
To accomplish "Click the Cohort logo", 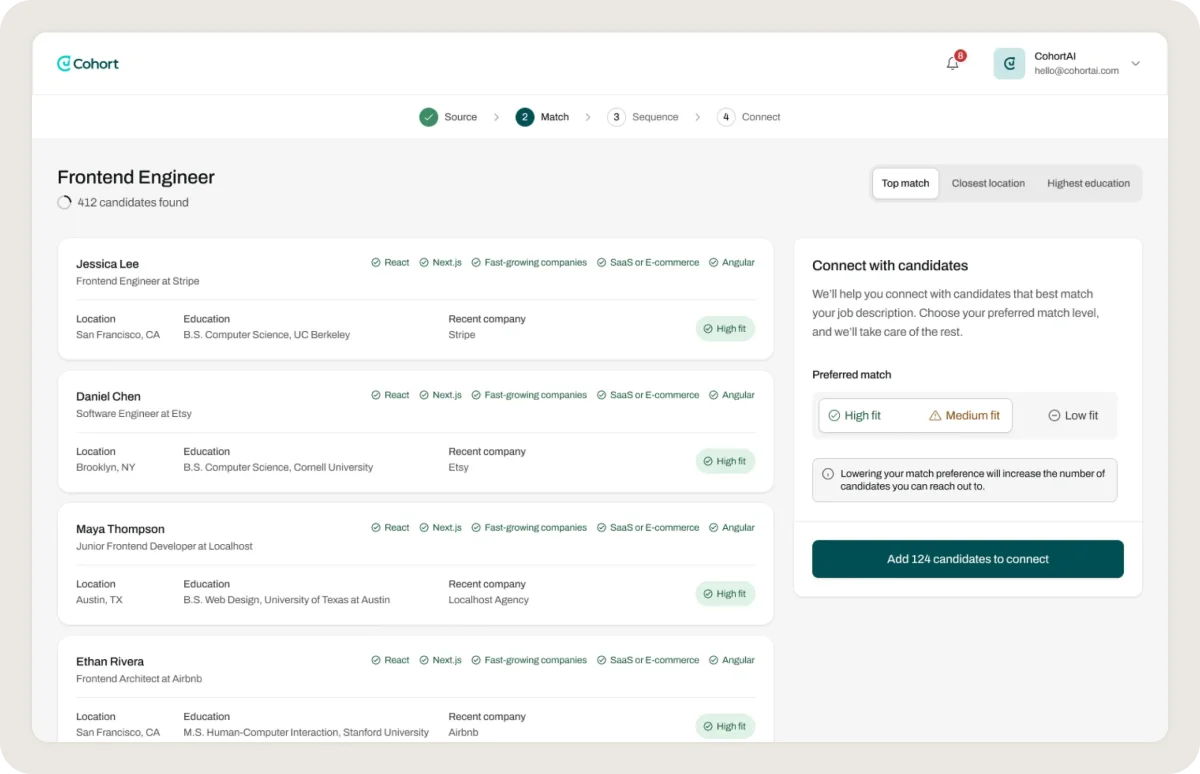I will 88,63.
